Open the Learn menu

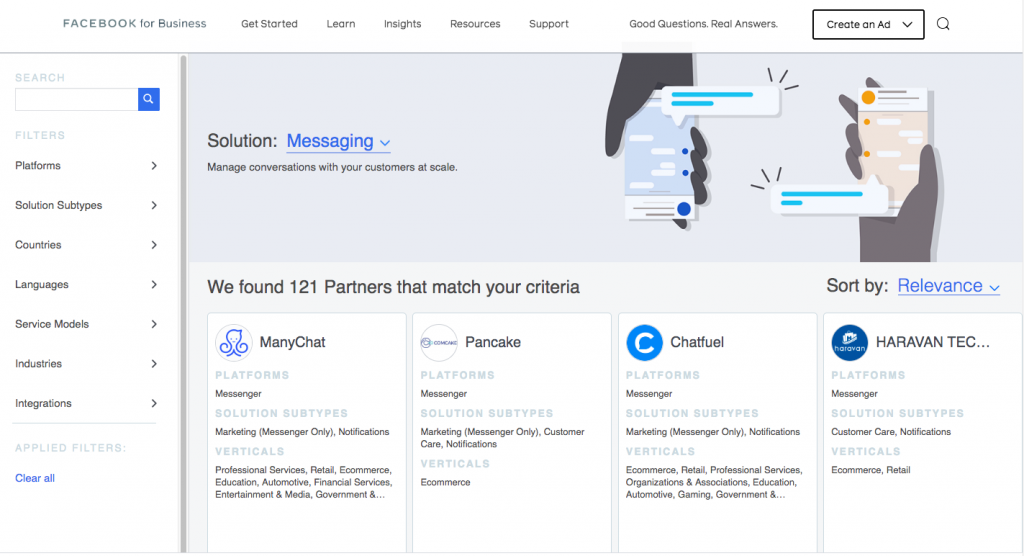pos(341,24)
